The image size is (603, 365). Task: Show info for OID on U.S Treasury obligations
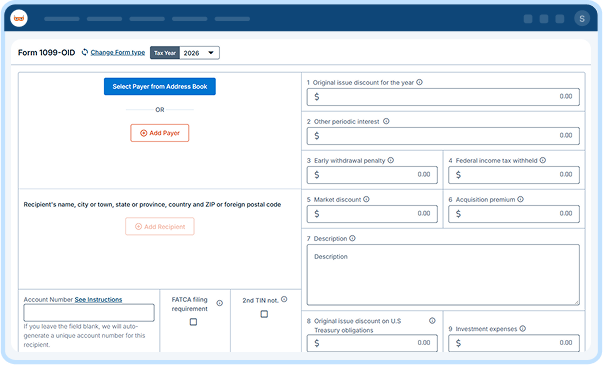point(432,320)
